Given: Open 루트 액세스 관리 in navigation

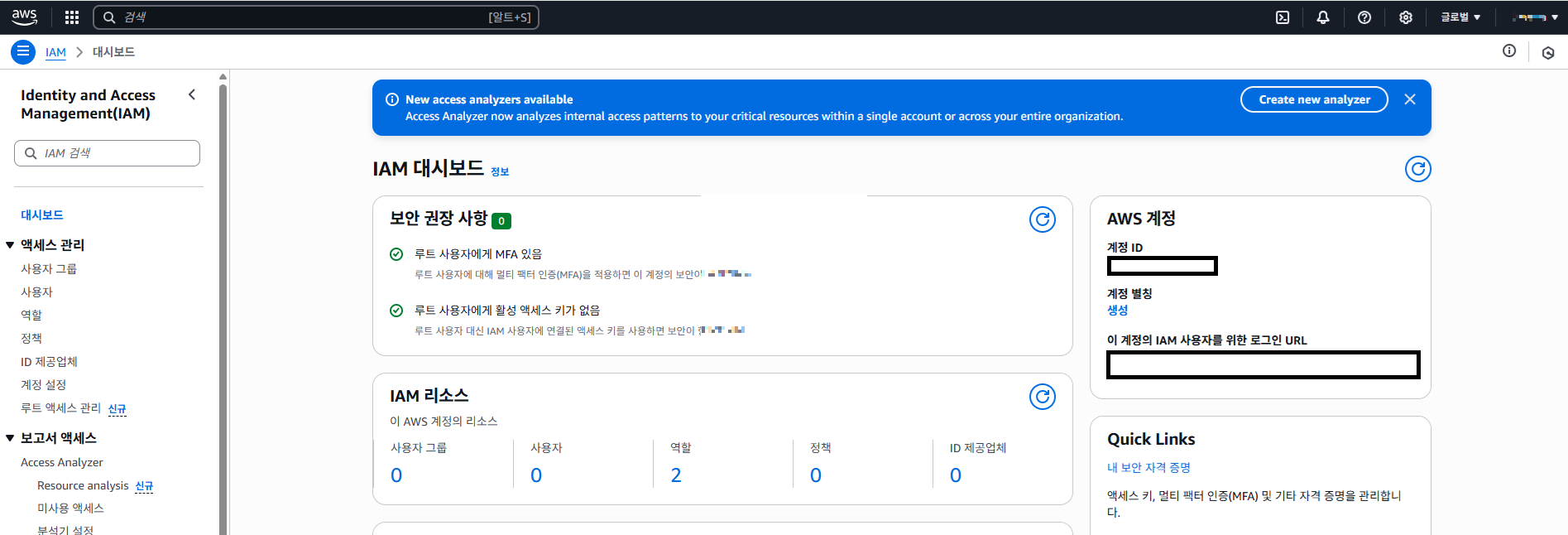Looking at the screenshot, I should (60, 408).
